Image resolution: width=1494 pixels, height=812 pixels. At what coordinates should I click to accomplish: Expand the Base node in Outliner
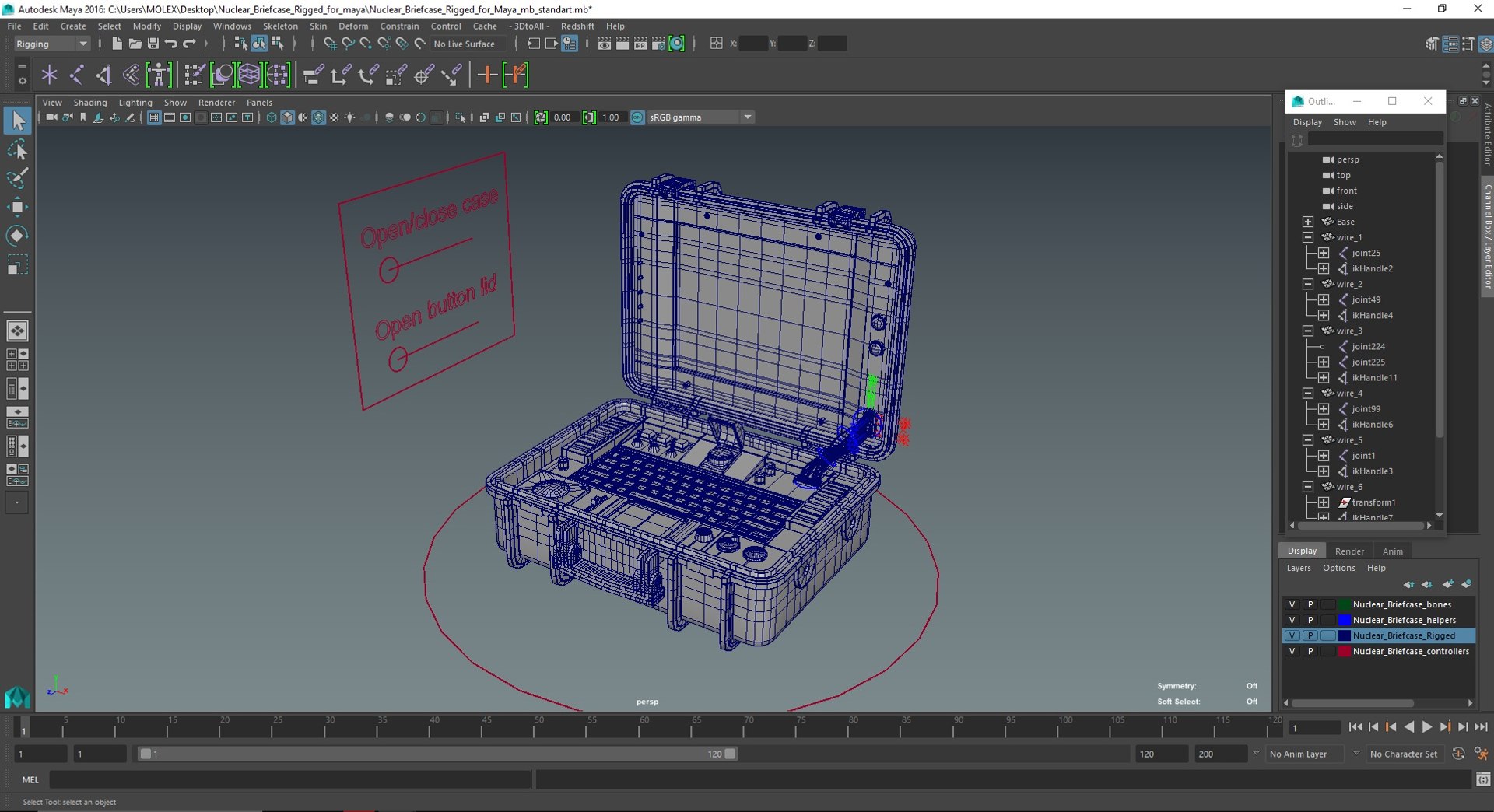click(1308, 222)
